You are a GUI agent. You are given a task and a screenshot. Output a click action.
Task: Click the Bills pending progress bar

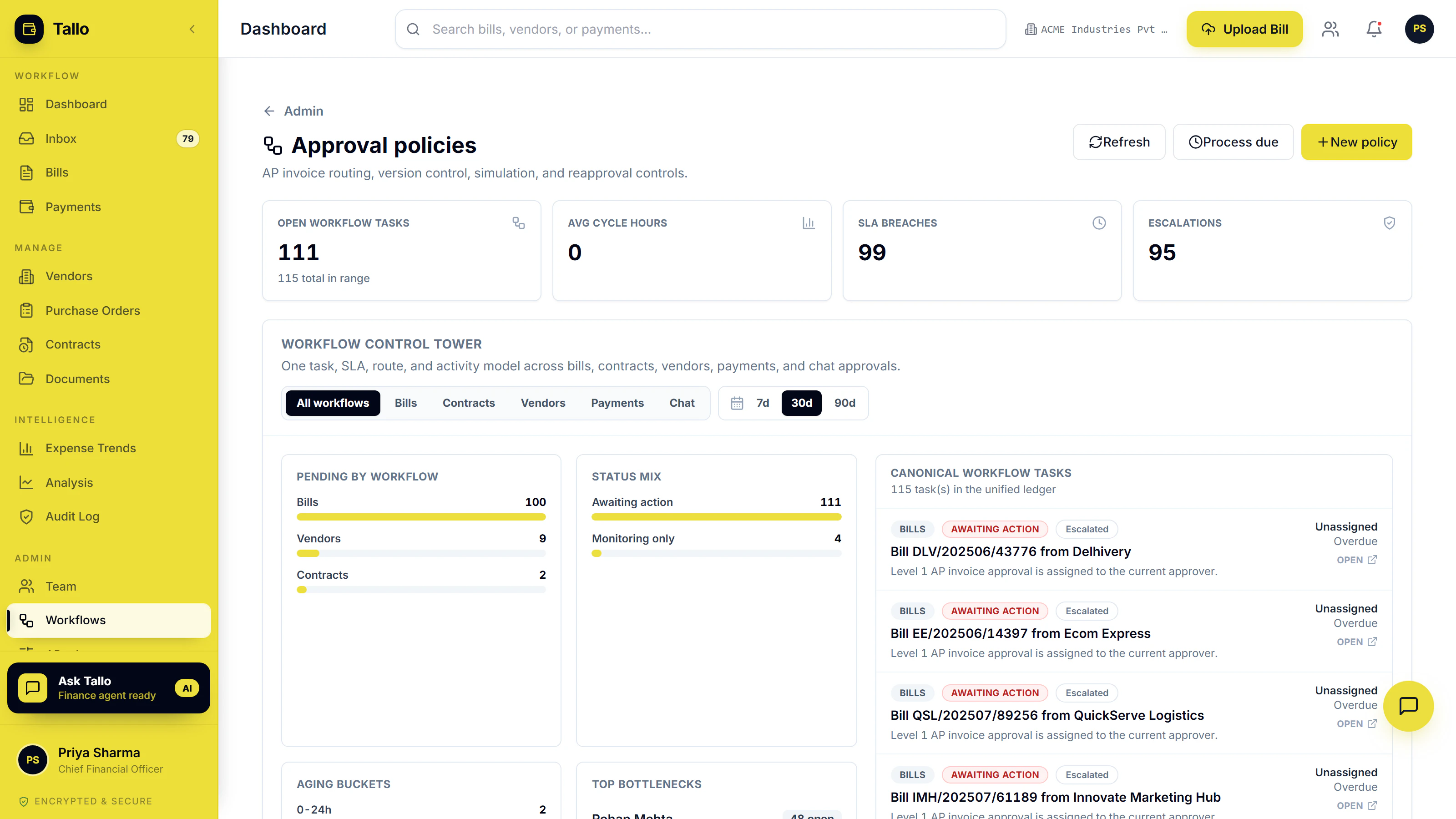[x=421, y=516]
